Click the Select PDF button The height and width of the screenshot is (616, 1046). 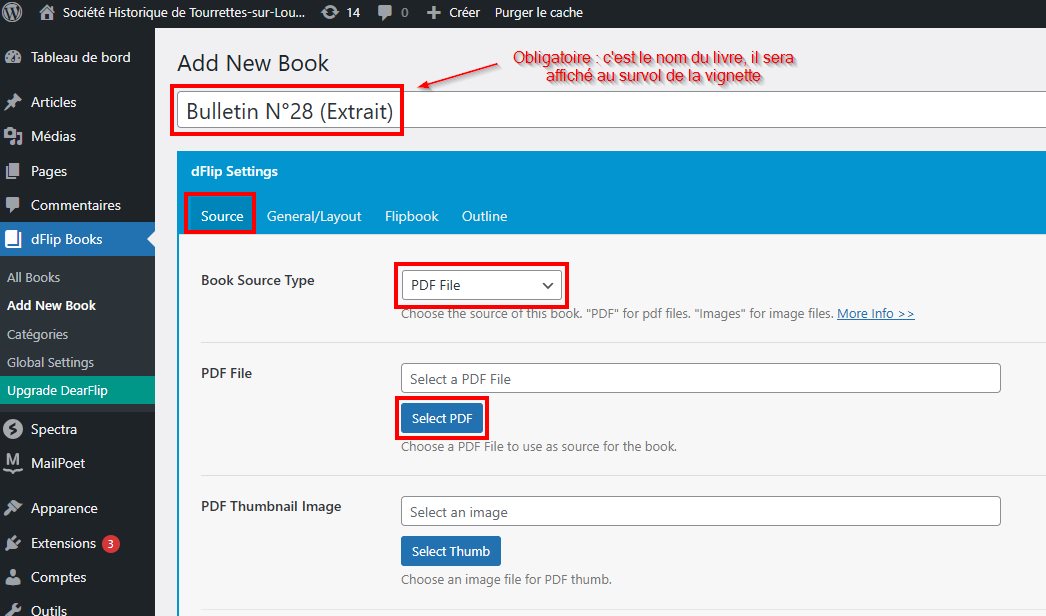click(442, 418)
